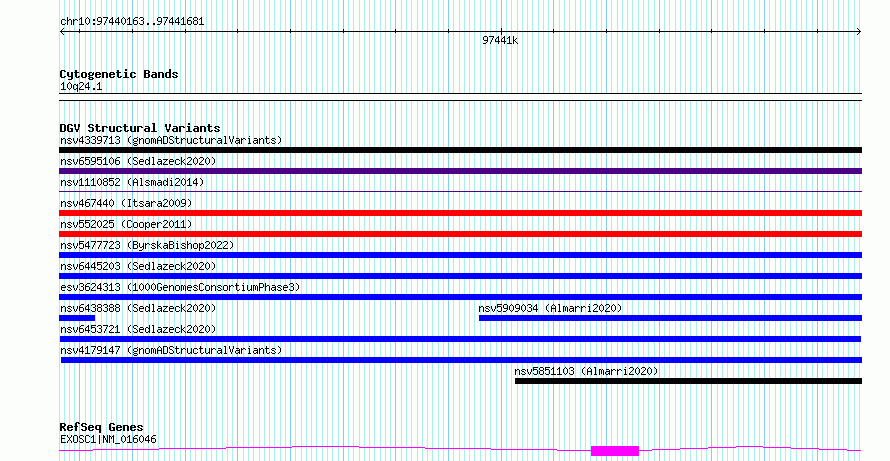Click the Cytogenetic Bands track title
Viewport: 890px width, 461px height.
119,74
